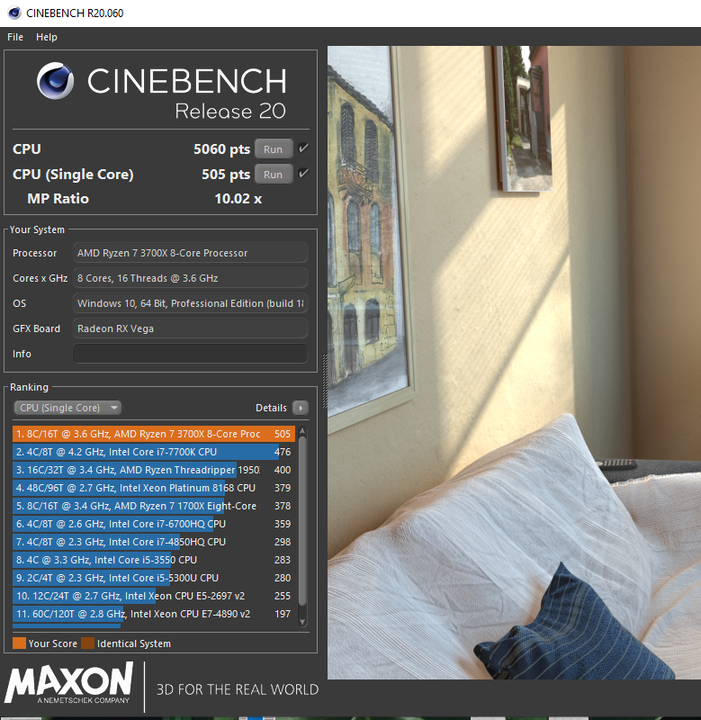This screenshot has width=701, height=720.
Task: Toggle the checkbox beside CPU Run
Action: coord(303,148)
